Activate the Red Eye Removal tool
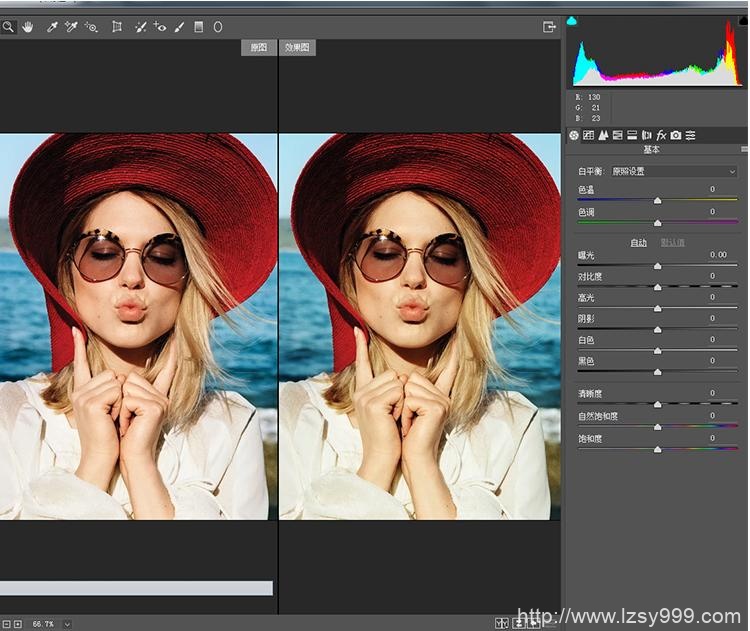750x631 pixels. [x=160, y=27]
